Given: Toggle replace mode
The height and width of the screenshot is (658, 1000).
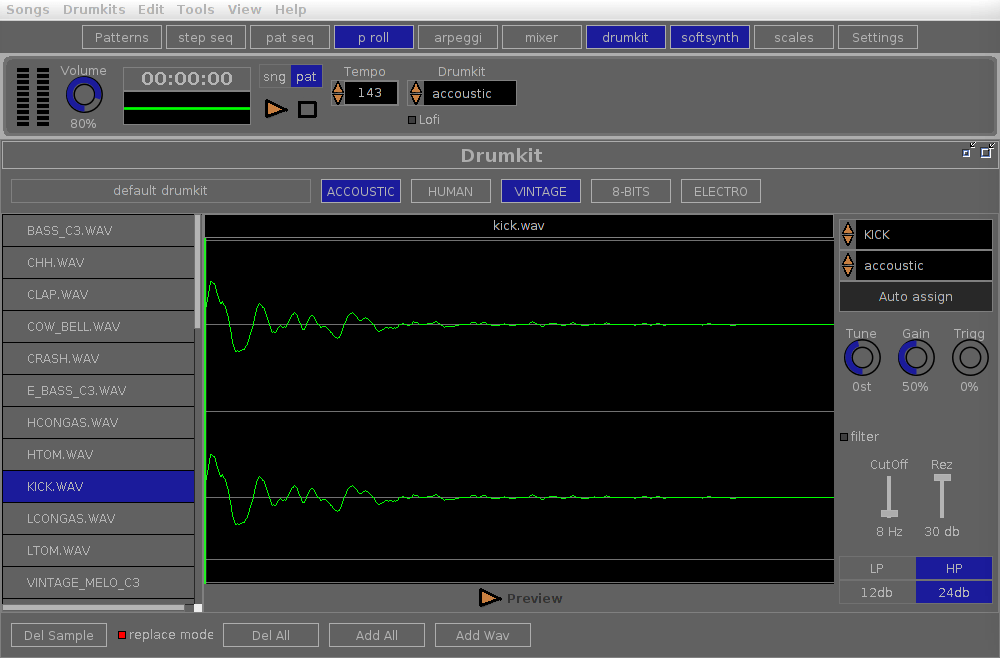Looking at the screenshot, I should coord(121,634).
